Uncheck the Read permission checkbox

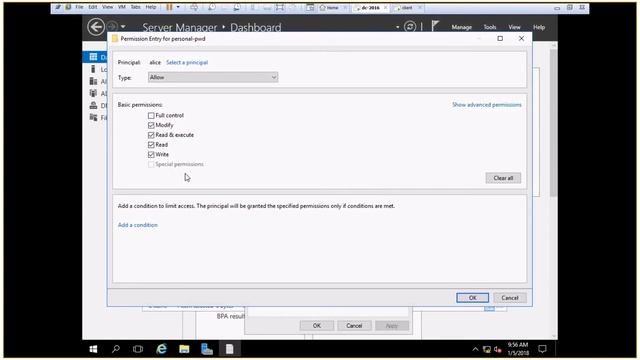[151, 145]
